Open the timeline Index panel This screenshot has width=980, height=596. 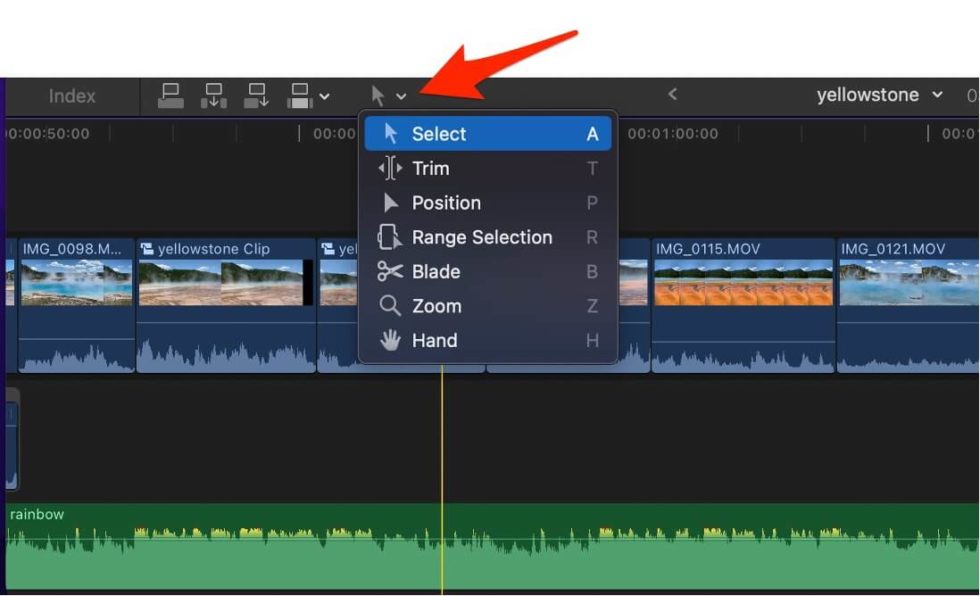click(71, 96)
